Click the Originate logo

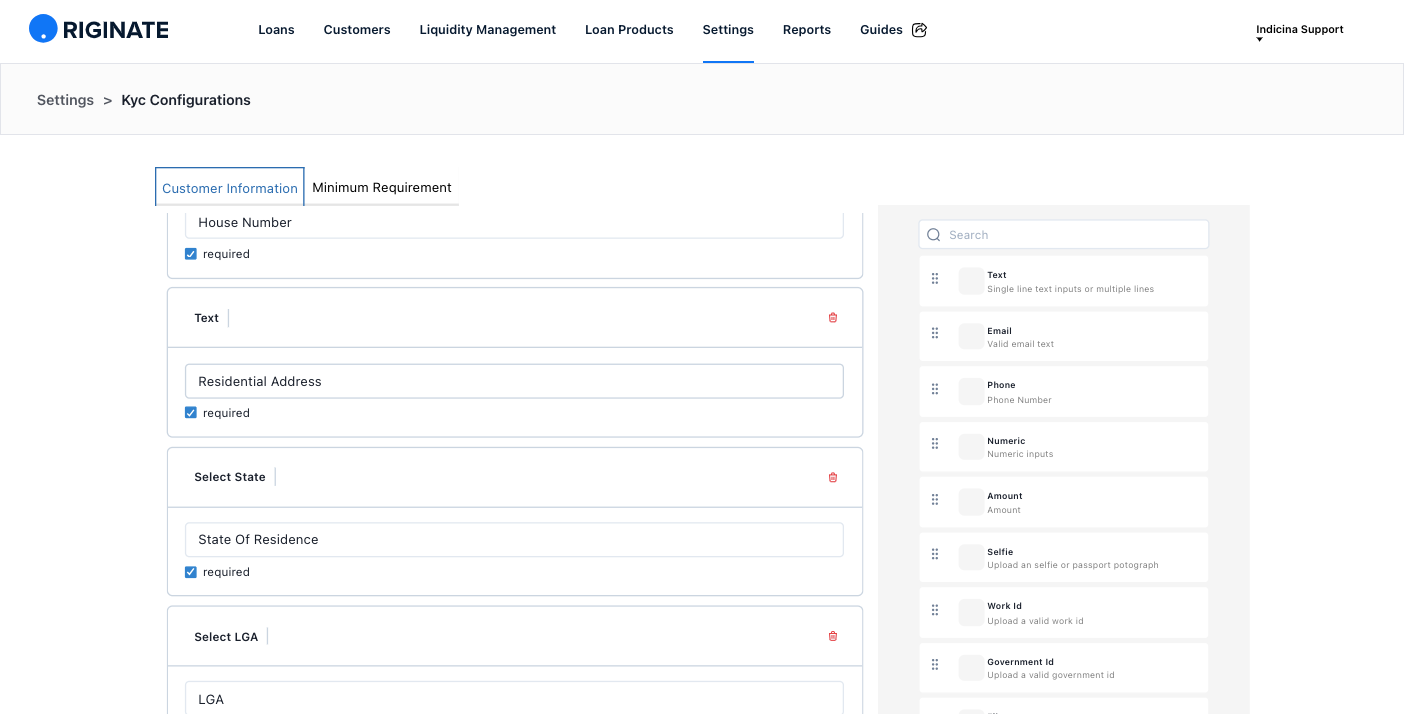point(99,29)
